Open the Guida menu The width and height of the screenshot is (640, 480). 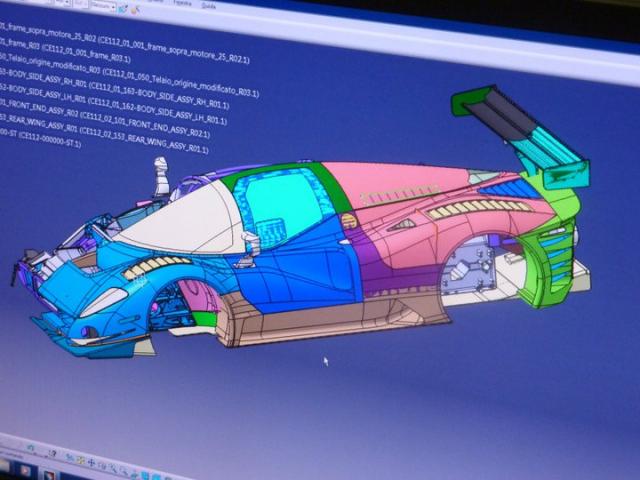point(209,6)
